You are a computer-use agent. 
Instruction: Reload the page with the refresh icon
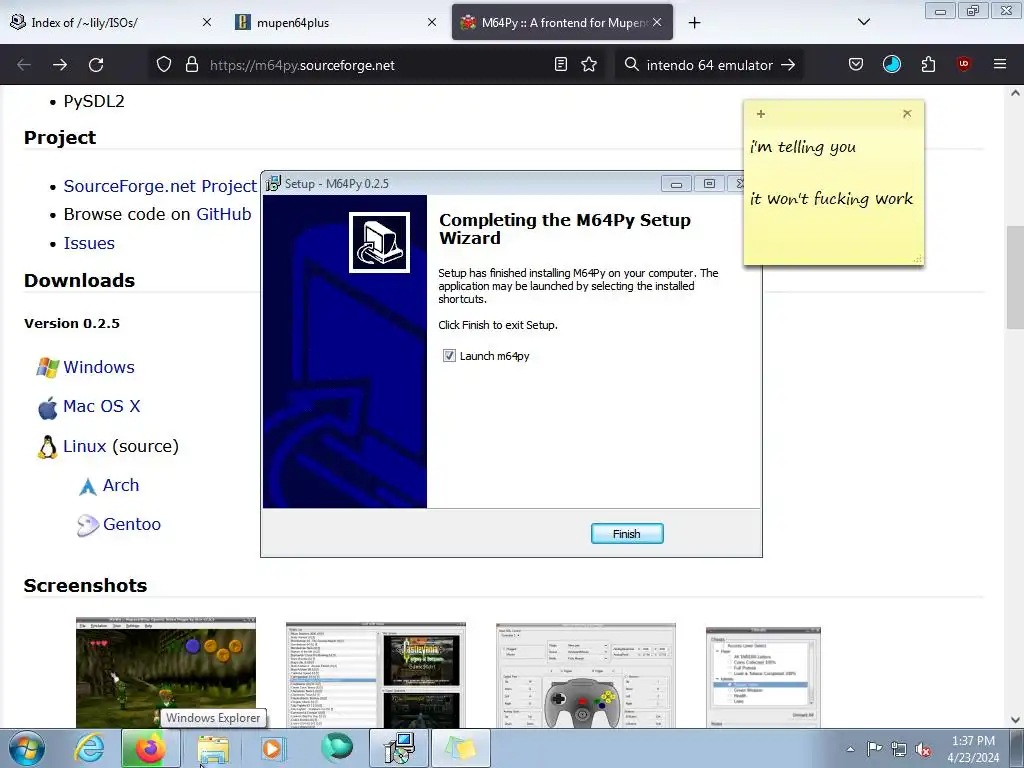click(96, 65)
